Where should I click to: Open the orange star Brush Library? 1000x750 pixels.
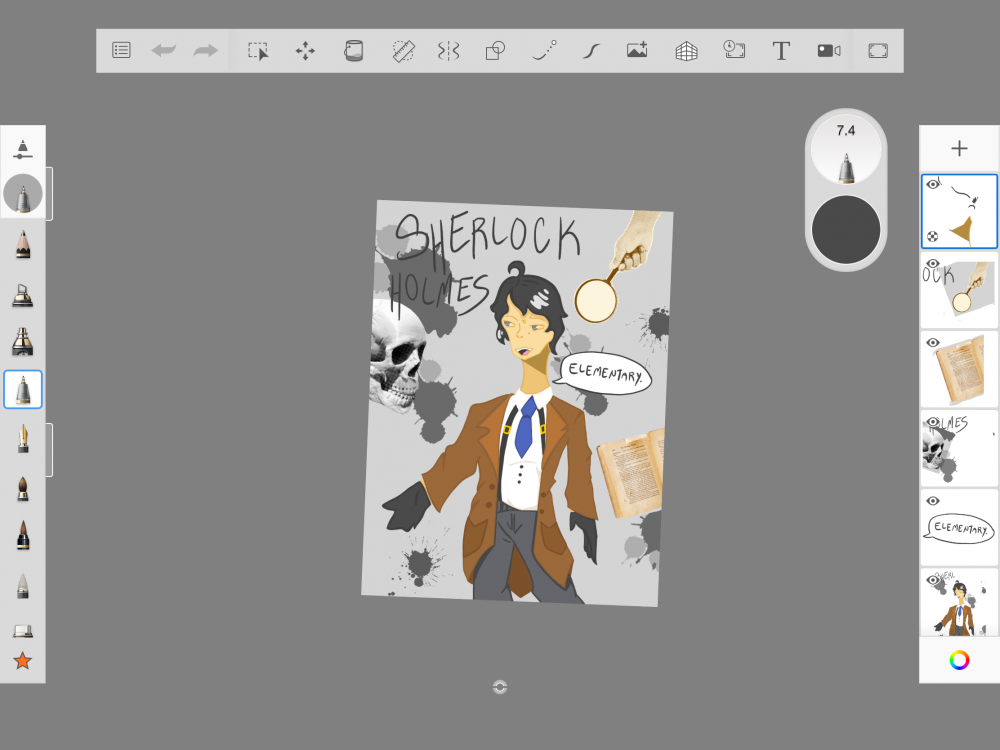pos(23,660)
